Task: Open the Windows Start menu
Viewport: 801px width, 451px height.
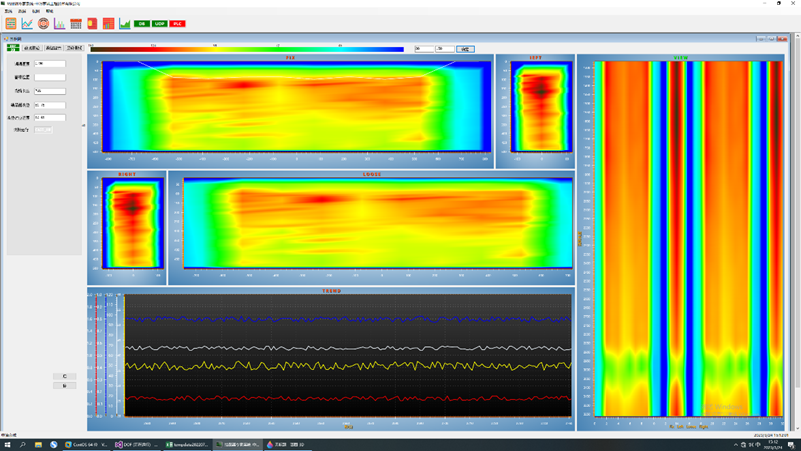Action: (7, 444)
